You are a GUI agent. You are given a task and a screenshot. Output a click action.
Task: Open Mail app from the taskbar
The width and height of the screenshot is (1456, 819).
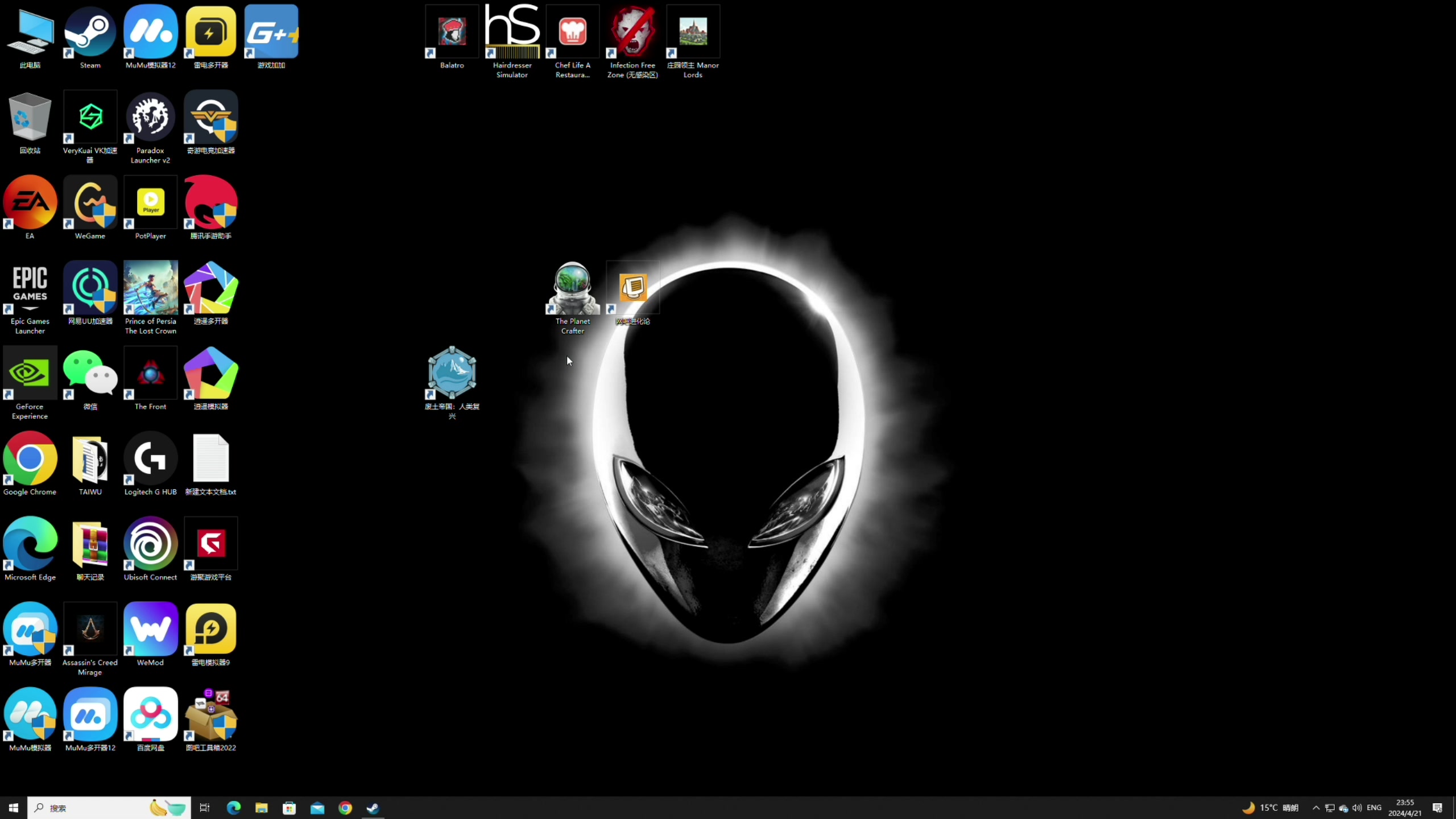point(317,808)
